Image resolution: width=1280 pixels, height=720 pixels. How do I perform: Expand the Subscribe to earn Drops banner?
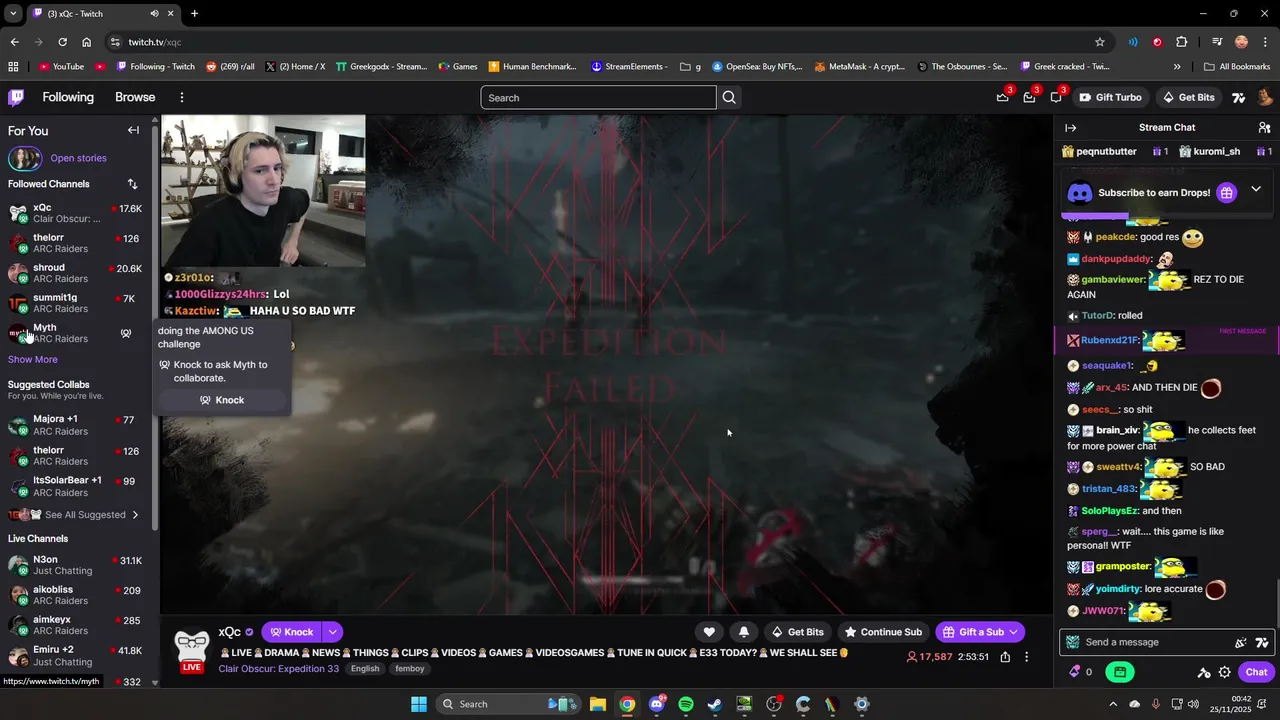(1256, 190)
